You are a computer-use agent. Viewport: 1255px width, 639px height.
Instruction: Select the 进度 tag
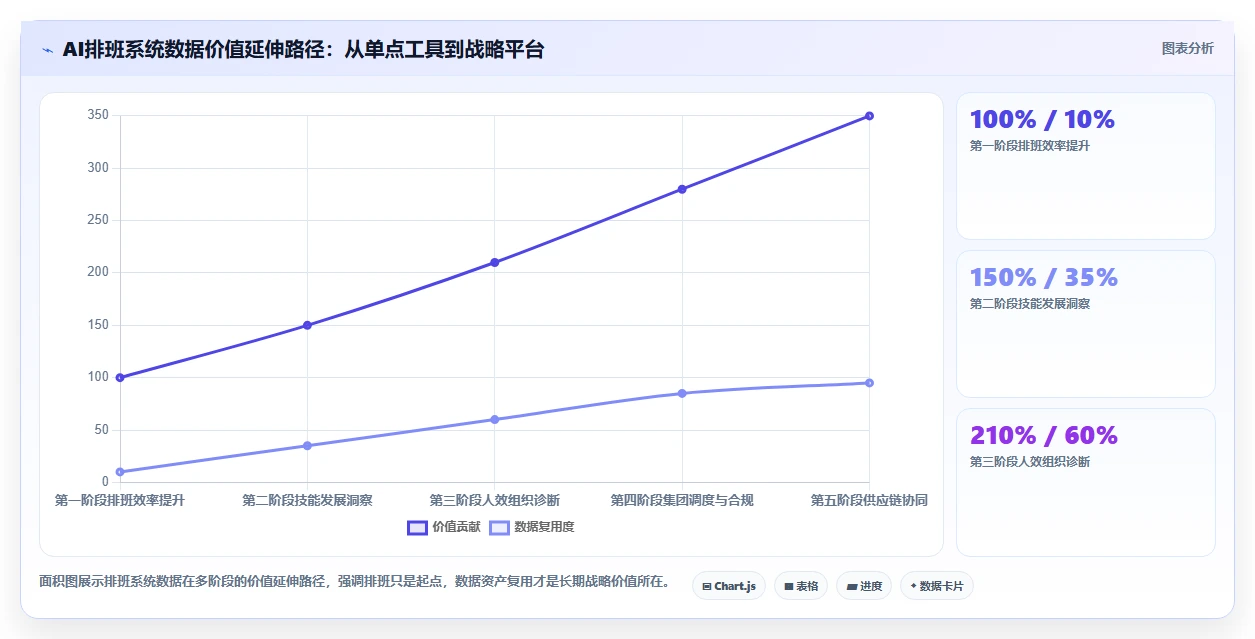[x=864, y=586]
